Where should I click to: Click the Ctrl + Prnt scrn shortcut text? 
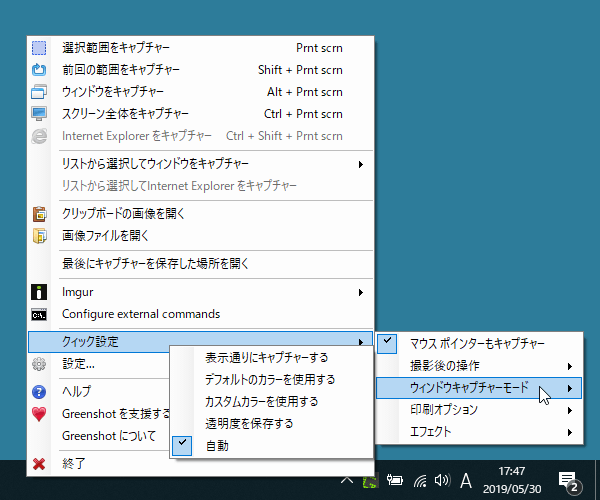[x=303, y=114]
